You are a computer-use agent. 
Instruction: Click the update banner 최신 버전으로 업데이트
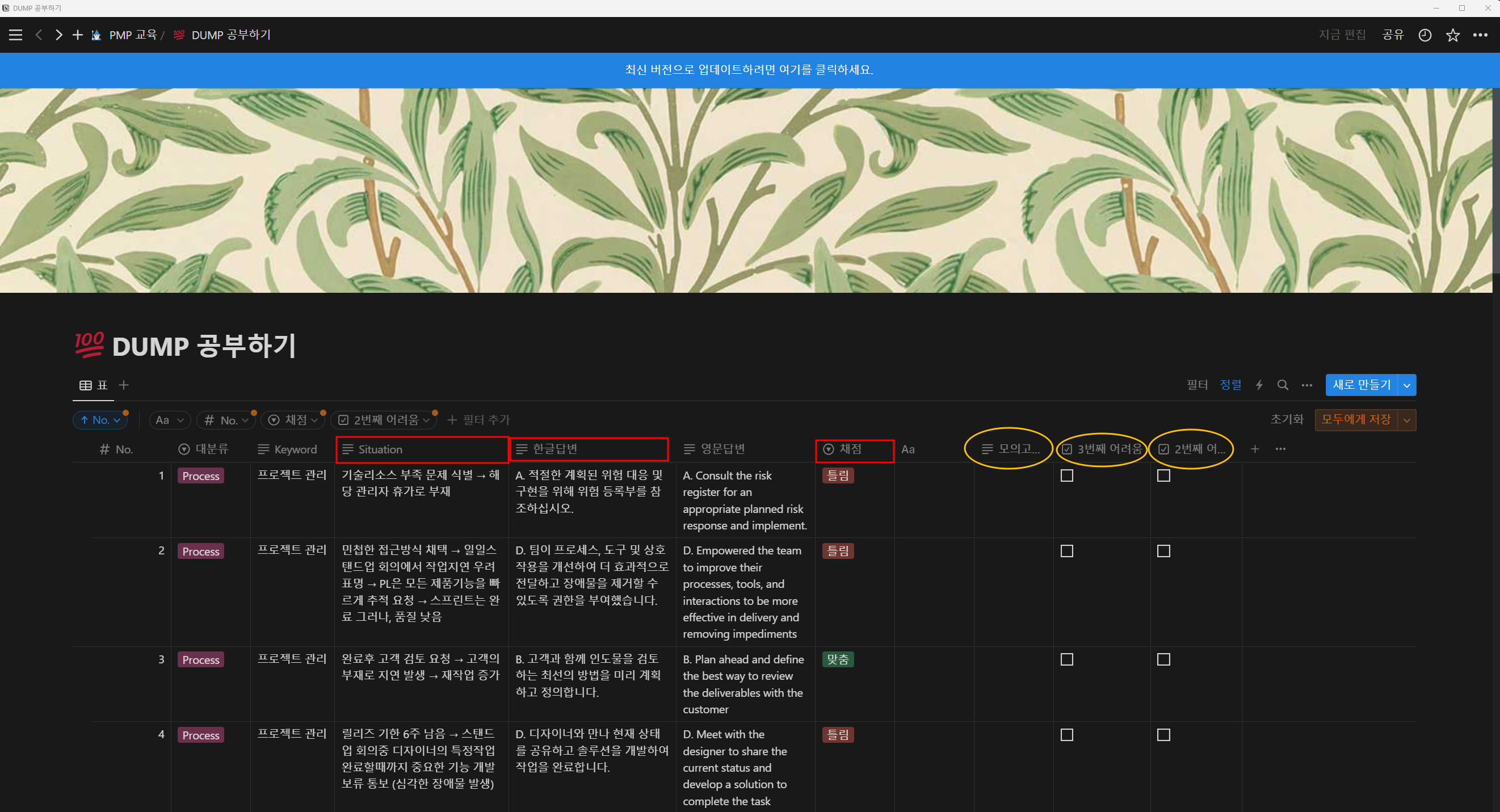tap(749, 70)
